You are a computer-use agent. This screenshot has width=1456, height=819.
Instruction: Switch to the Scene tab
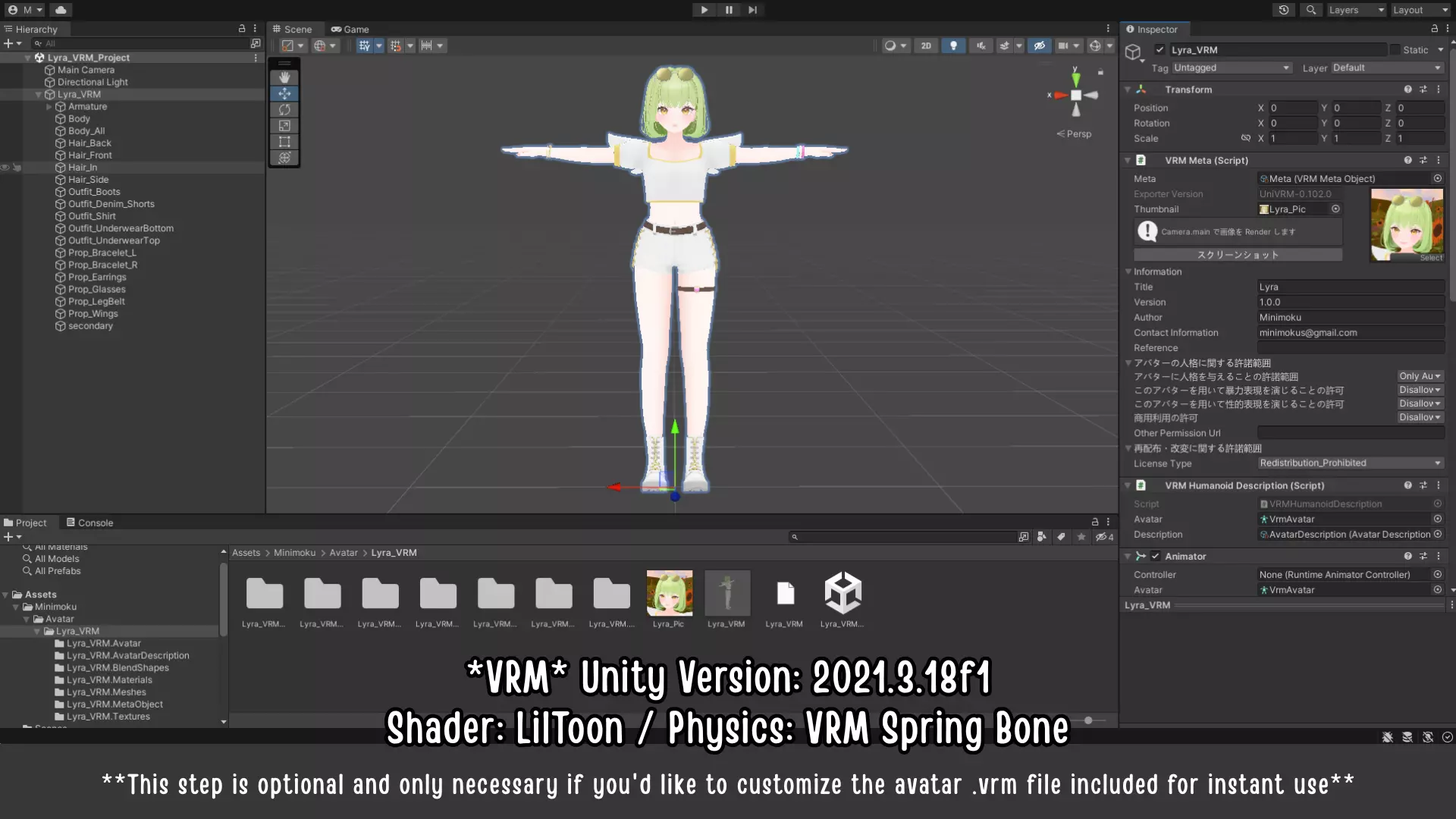tap(293, 29)
